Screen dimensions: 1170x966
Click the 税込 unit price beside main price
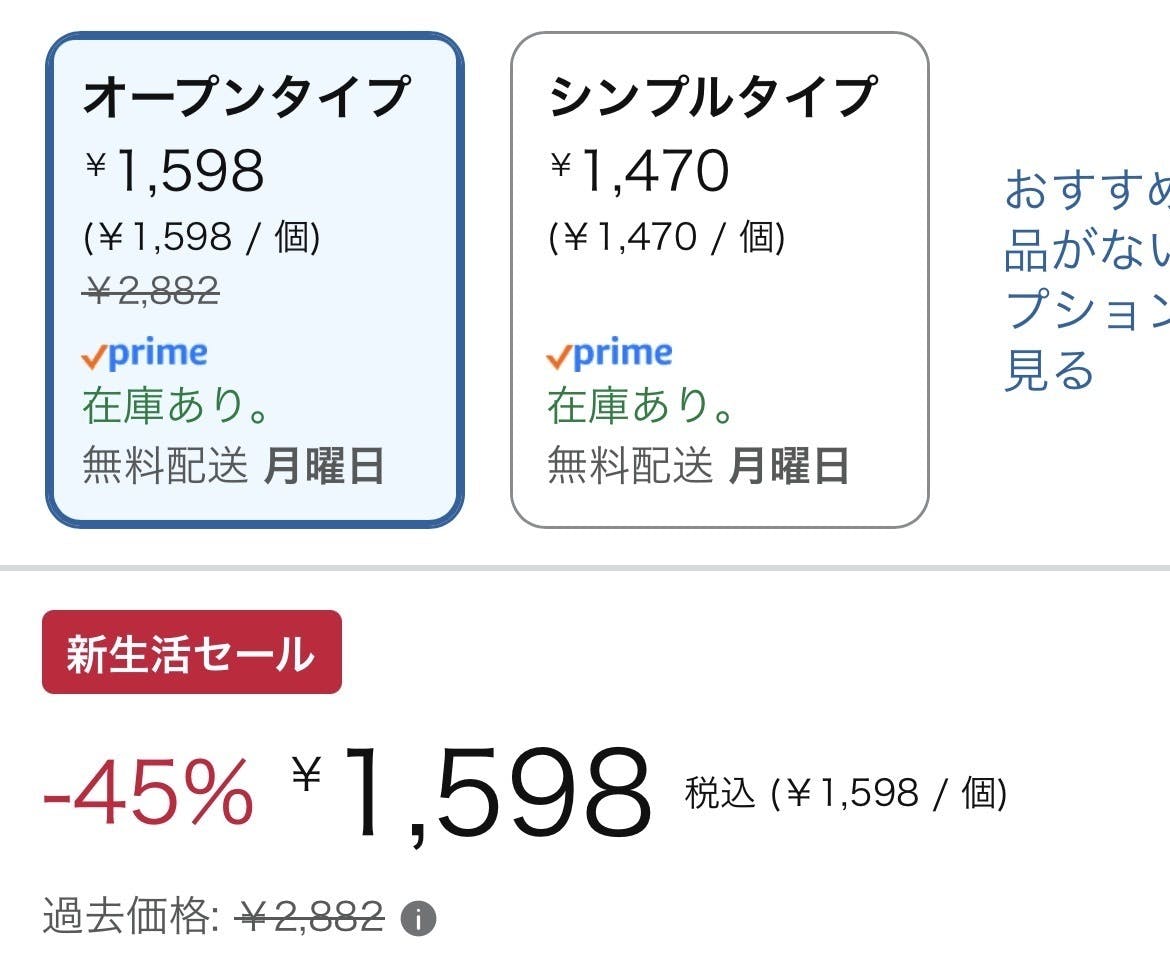[845, 794]
